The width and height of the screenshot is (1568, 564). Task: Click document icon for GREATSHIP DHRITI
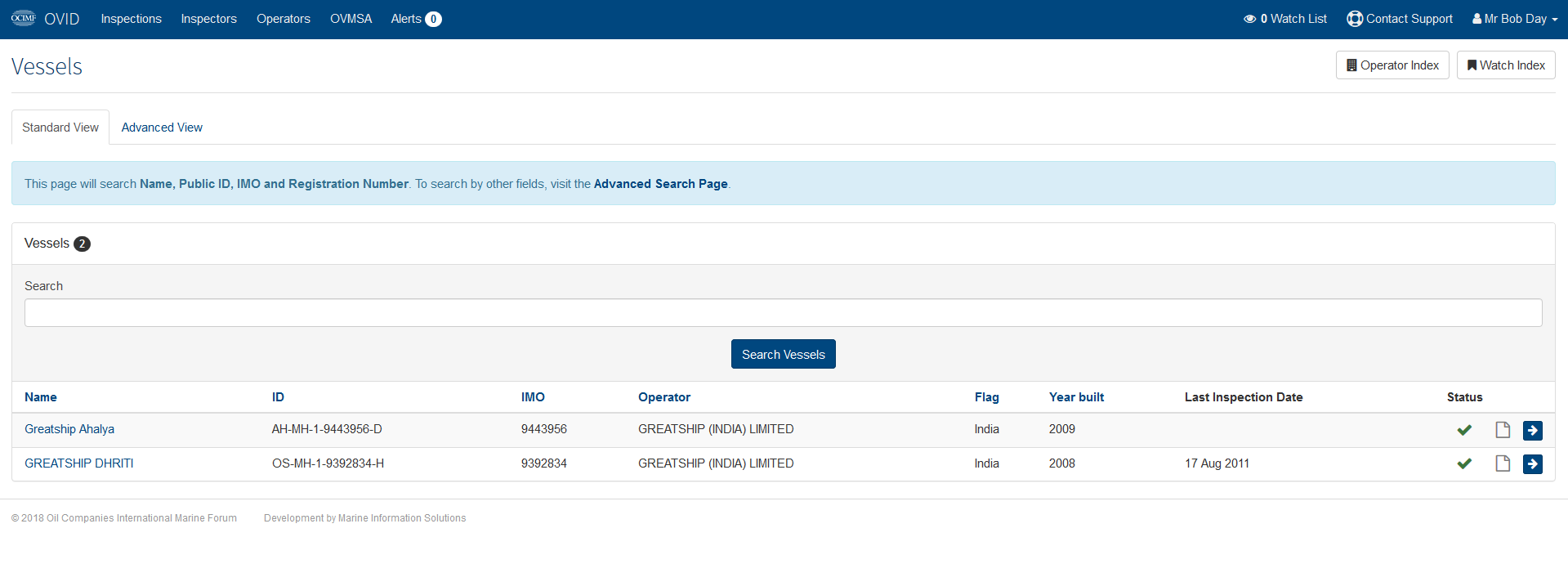coord(1503,463)
